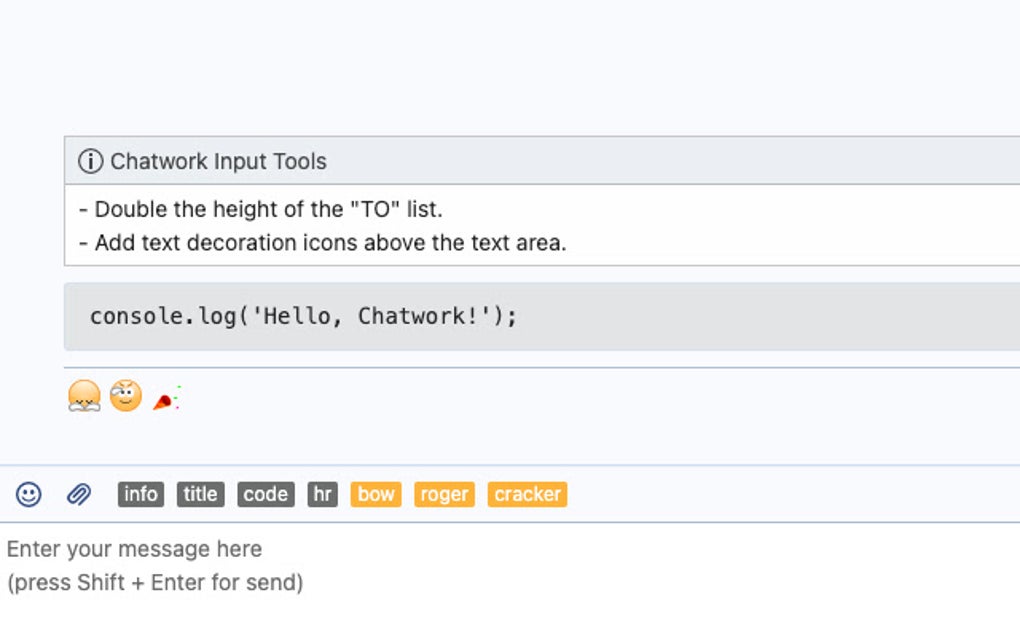Click the Enter your message here placeholder
Image resolution: width=1020 pixels, height=638 pixels.
point(134,549)
